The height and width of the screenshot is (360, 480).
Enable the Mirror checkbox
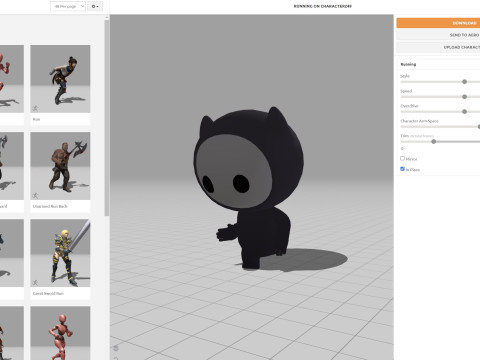(x=402, y=158)
